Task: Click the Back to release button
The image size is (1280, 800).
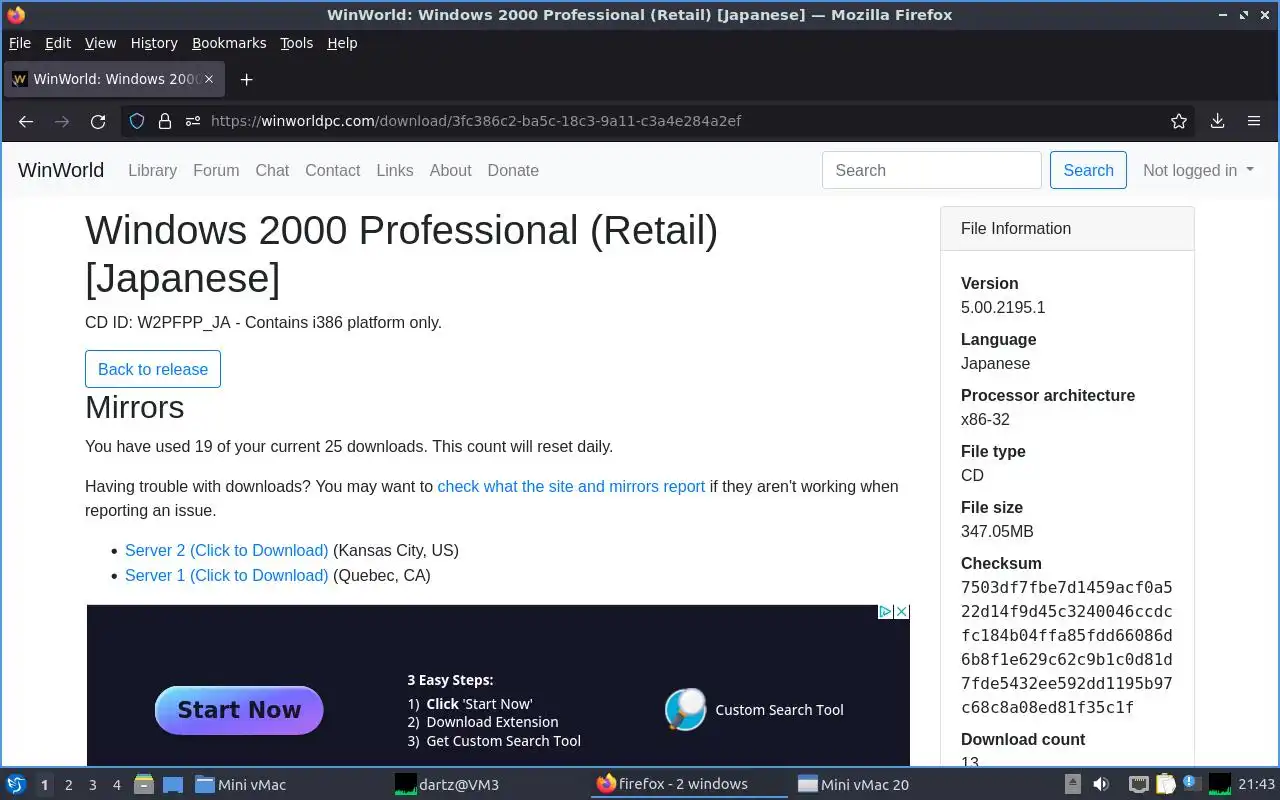Action: coord(153,369)
